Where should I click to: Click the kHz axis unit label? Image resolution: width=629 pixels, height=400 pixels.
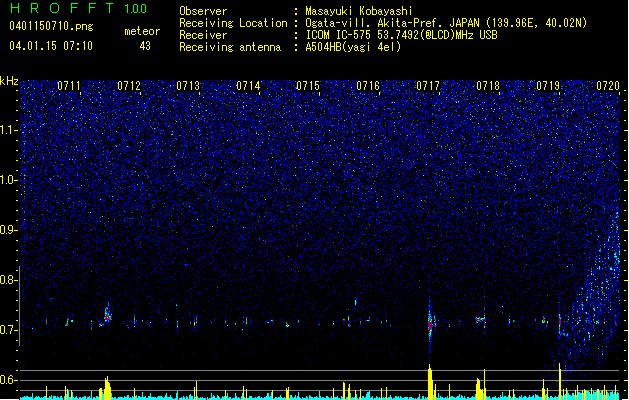pos(9,81)
